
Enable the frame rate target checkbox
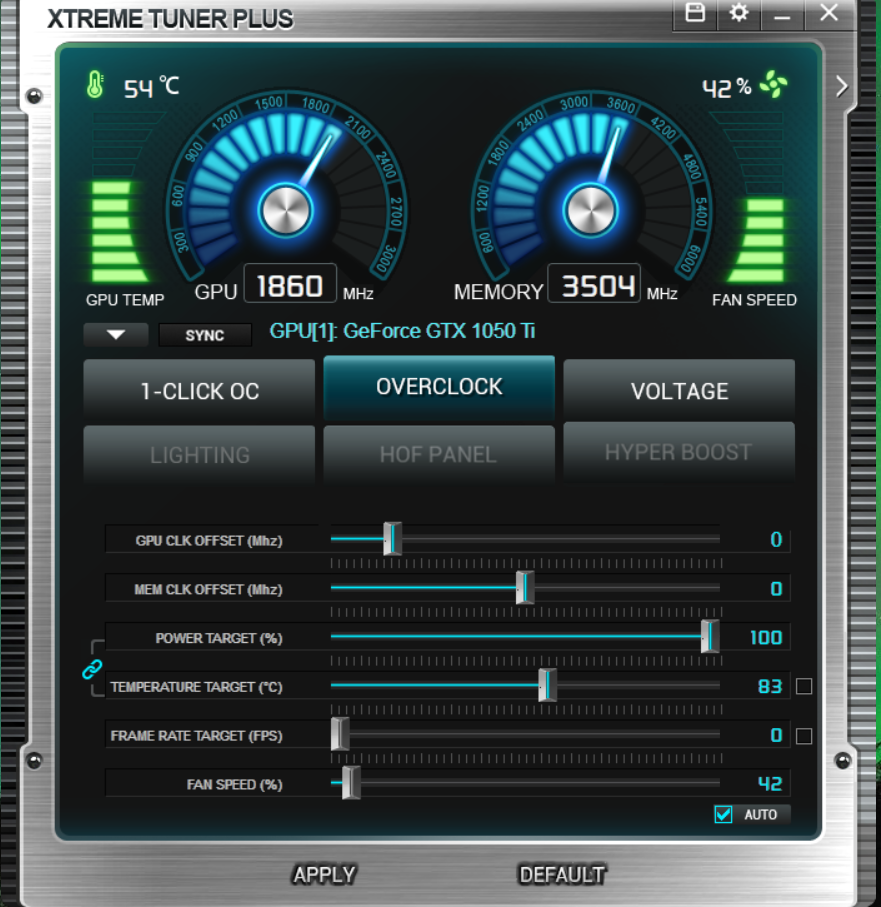point(804,736)
